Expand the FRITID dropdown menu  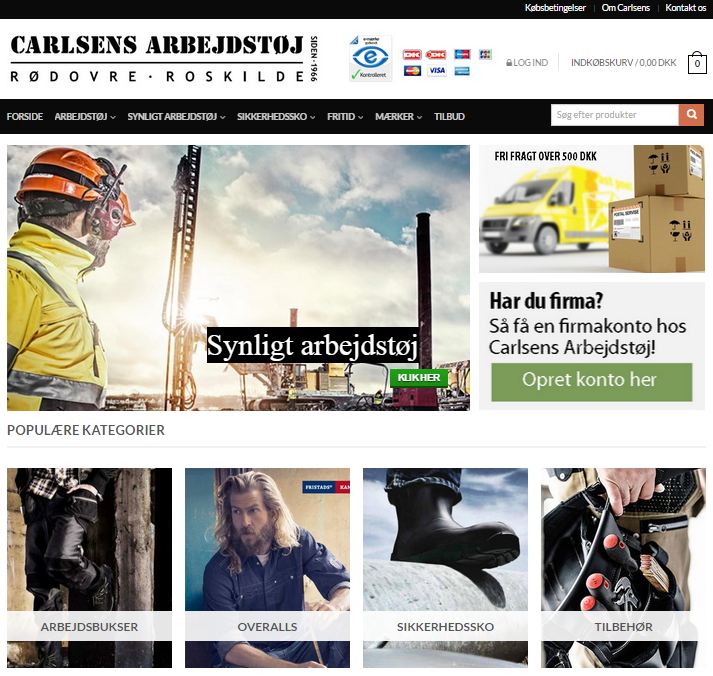345,116
